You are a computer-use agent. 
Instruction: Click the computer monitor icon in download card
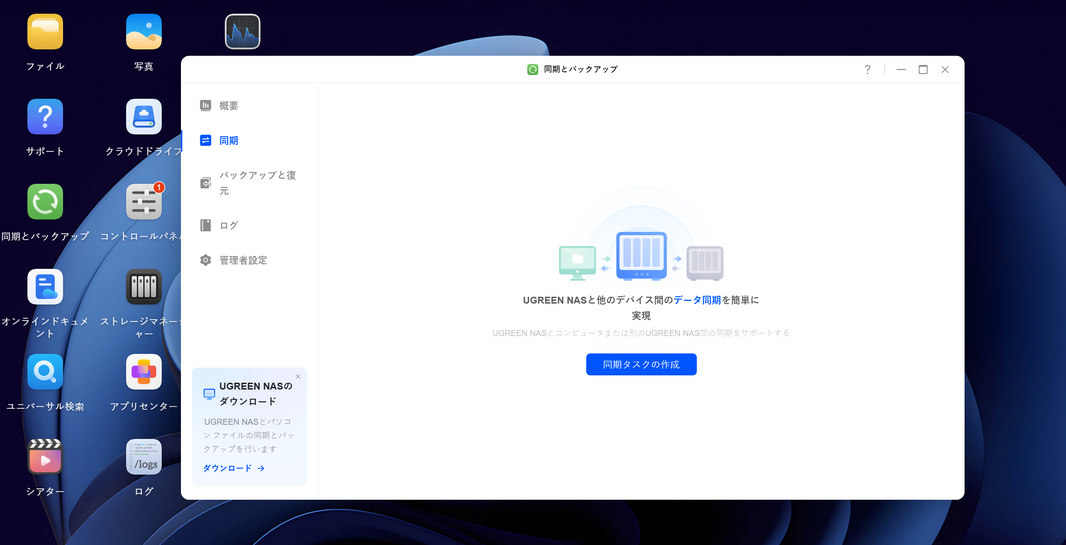209,394
